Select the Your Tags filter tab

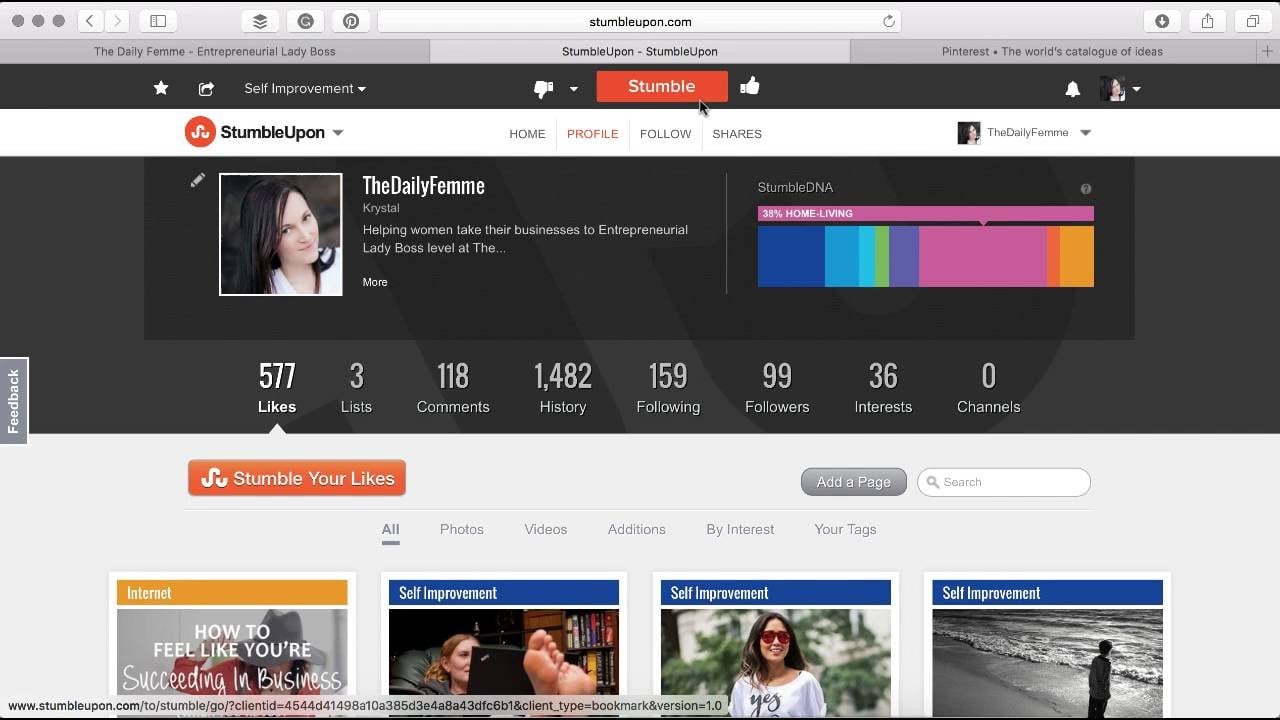point(845,530)
